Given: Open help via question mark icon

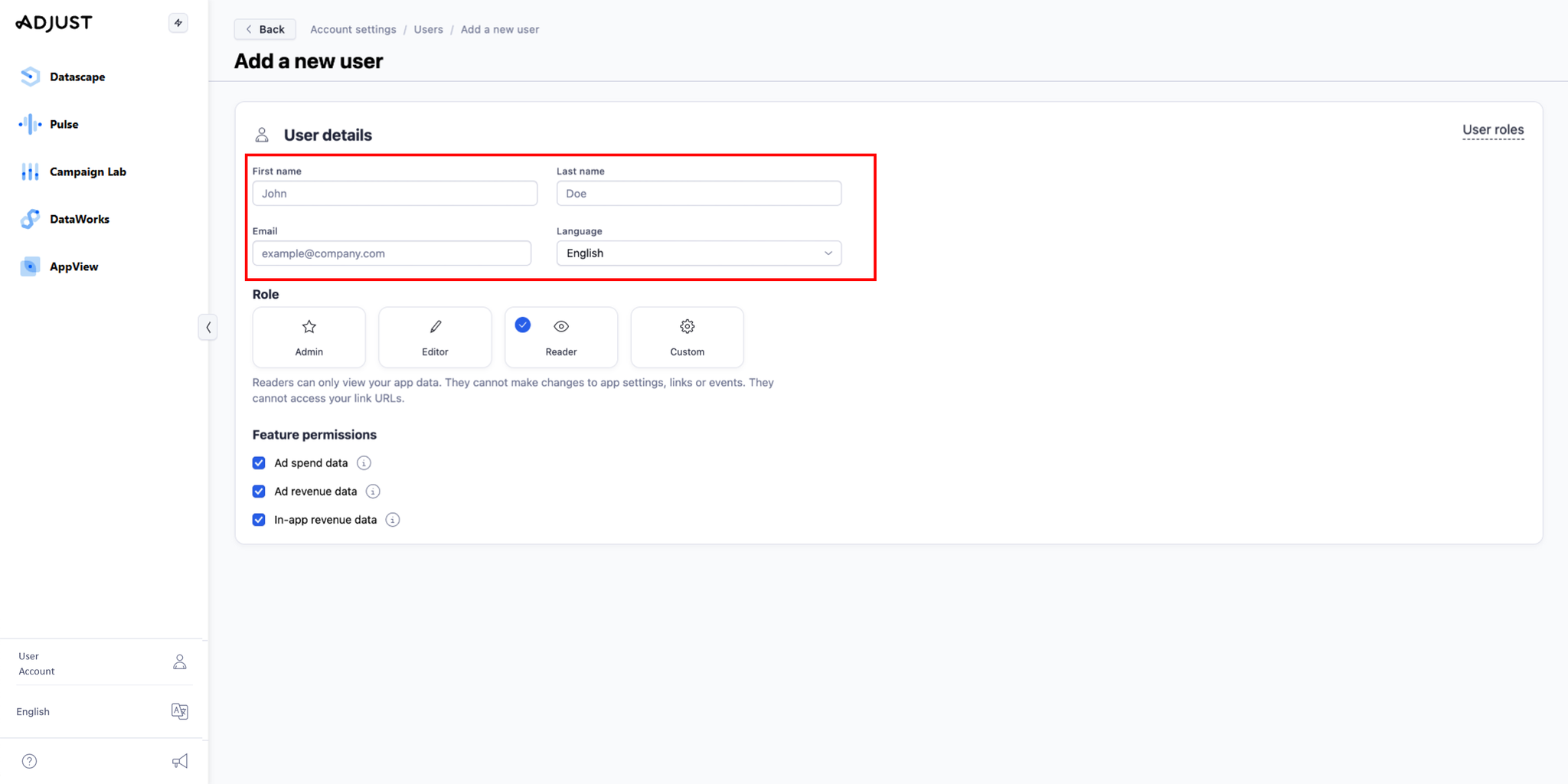Looking at the screenshot, I should tap(29, 761).
